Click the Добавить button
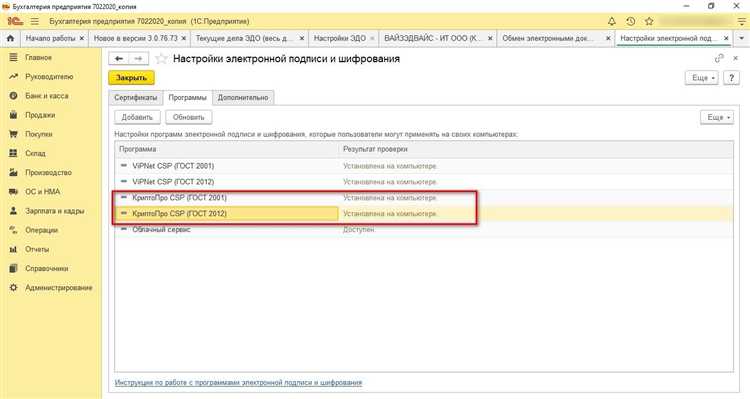The image size is (750, 399). point(137,117)
